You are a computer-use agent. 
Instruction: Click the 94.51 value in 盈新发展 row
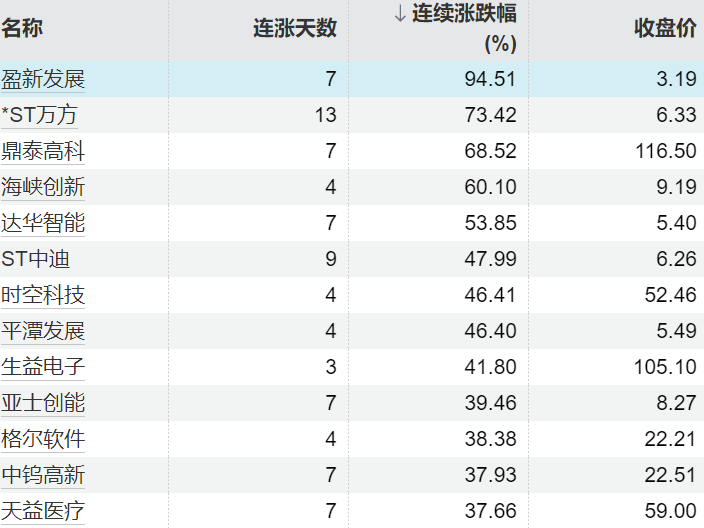pyautogui.click(x=490, y=80)
